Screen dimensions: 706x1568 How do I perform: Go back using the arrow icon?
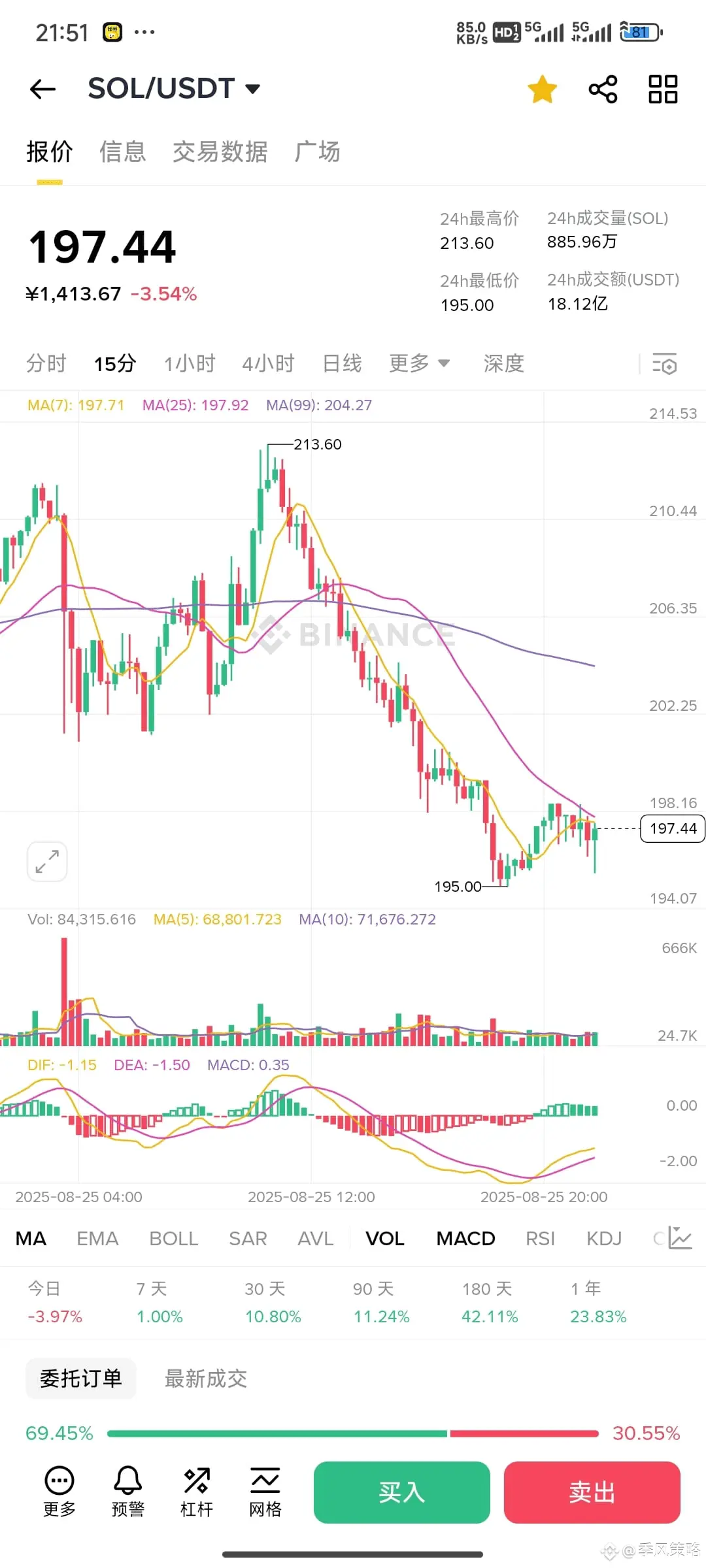pyautogui.click(x=43, y=89)
